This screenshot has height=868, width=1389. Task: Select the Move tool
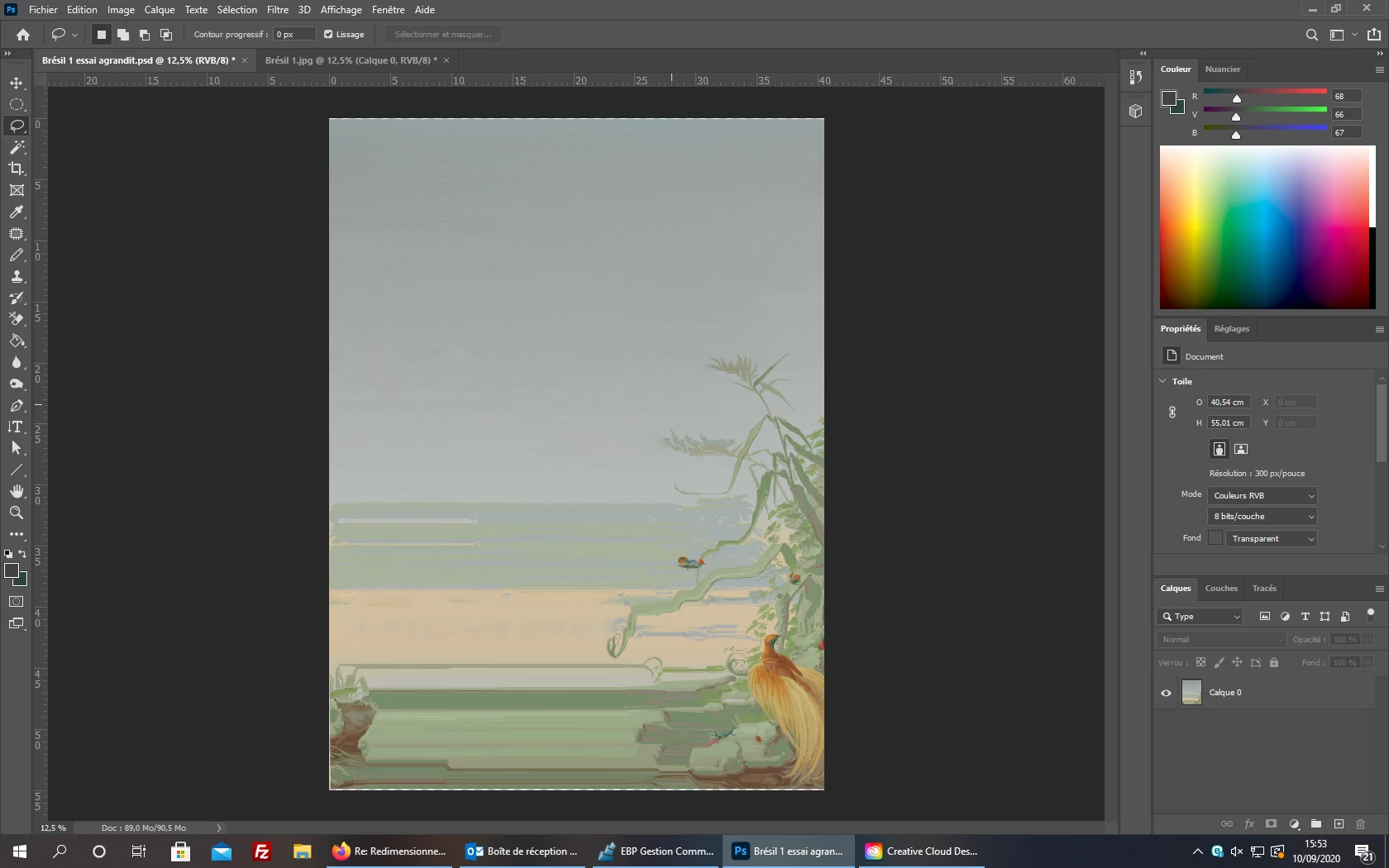pyautogui.click(x=17, y=83)
